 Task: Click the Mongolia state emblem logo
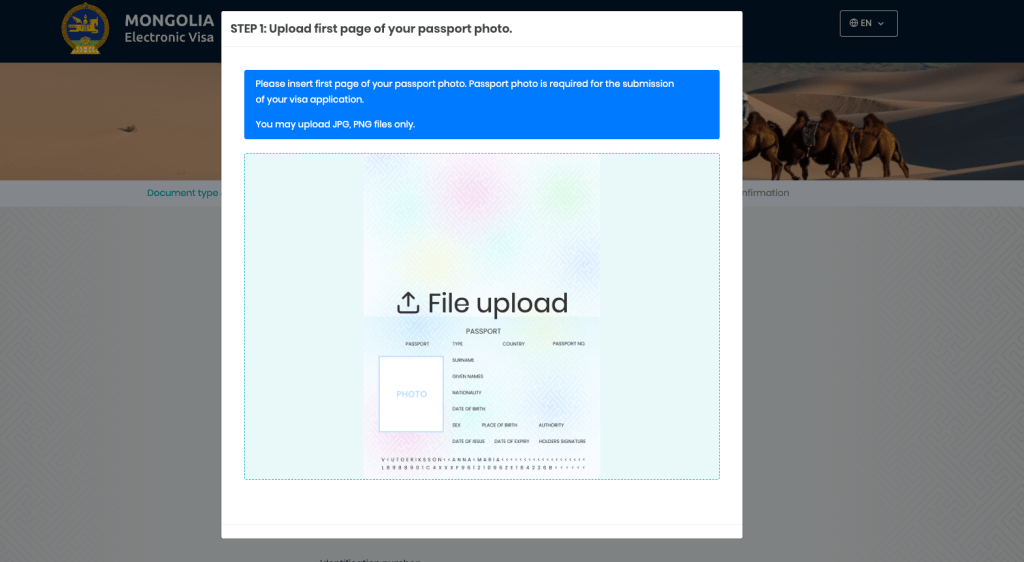(x=86, y=29)
